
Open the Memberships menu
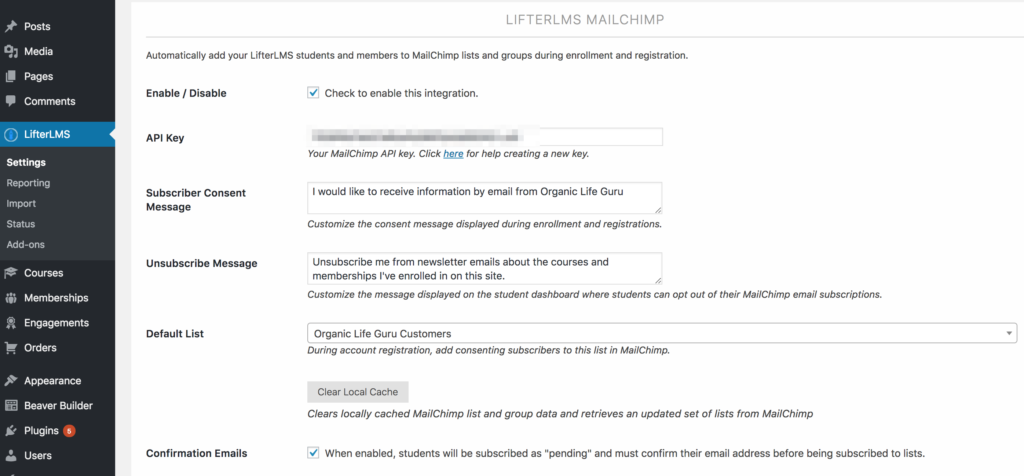[x=57, y=298]
